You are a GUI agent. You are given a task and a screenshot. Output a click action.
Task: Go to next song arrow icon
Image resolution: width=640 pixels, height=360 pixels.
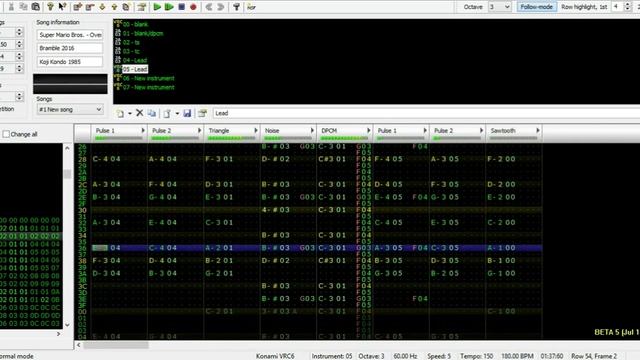tap(221, 7)
